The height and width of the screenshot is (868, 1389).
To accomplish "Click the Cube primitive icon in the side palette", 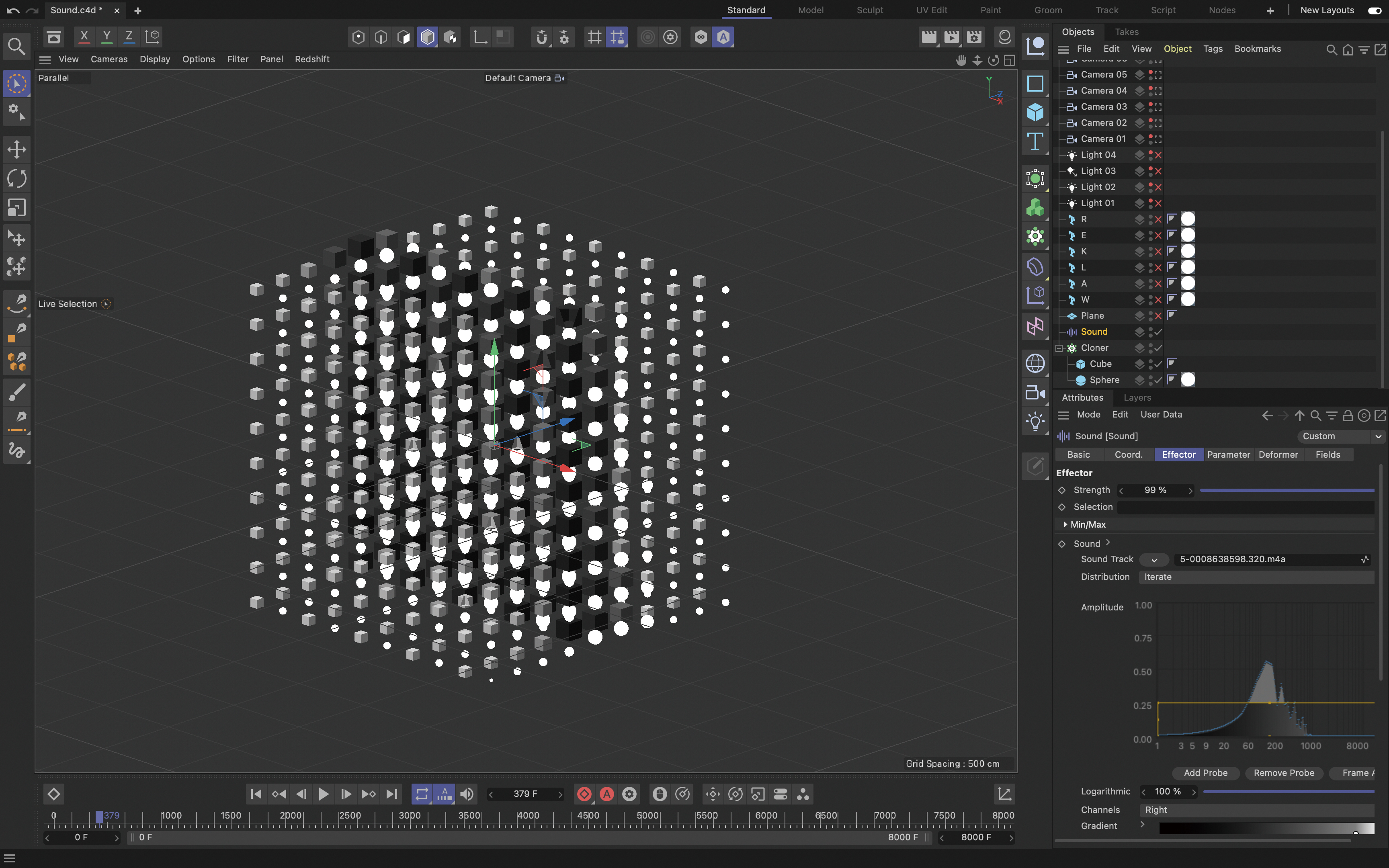I will [x=1035, y=112].
